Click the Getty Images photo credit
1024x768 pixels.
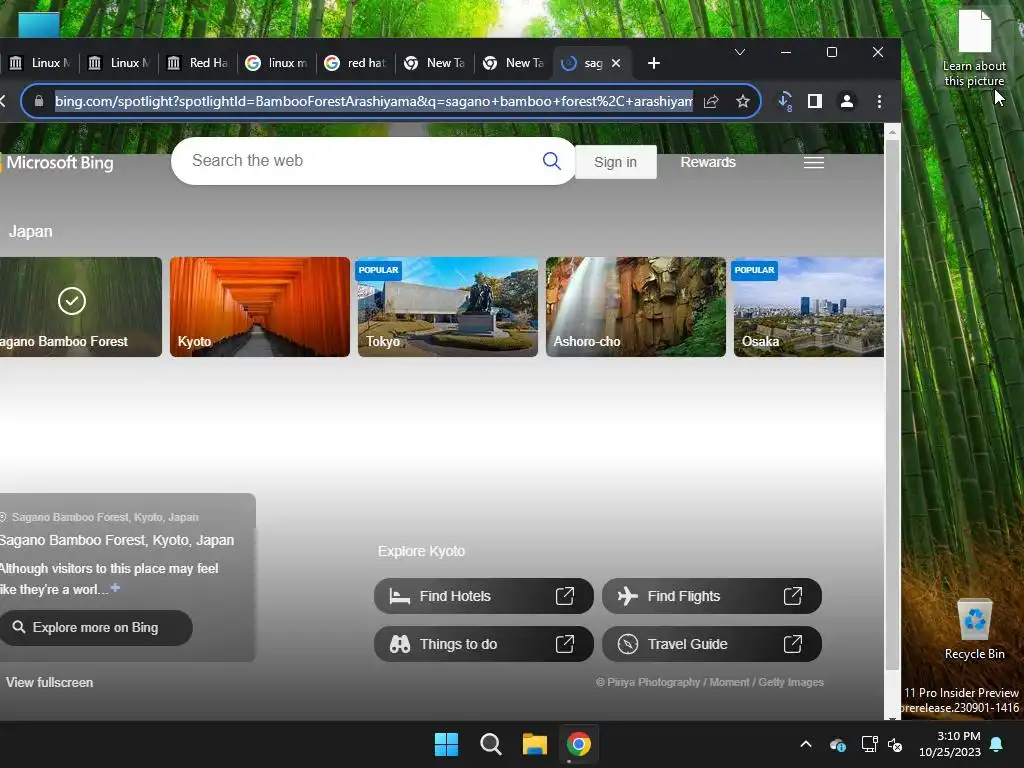click(x=710, y=682)
